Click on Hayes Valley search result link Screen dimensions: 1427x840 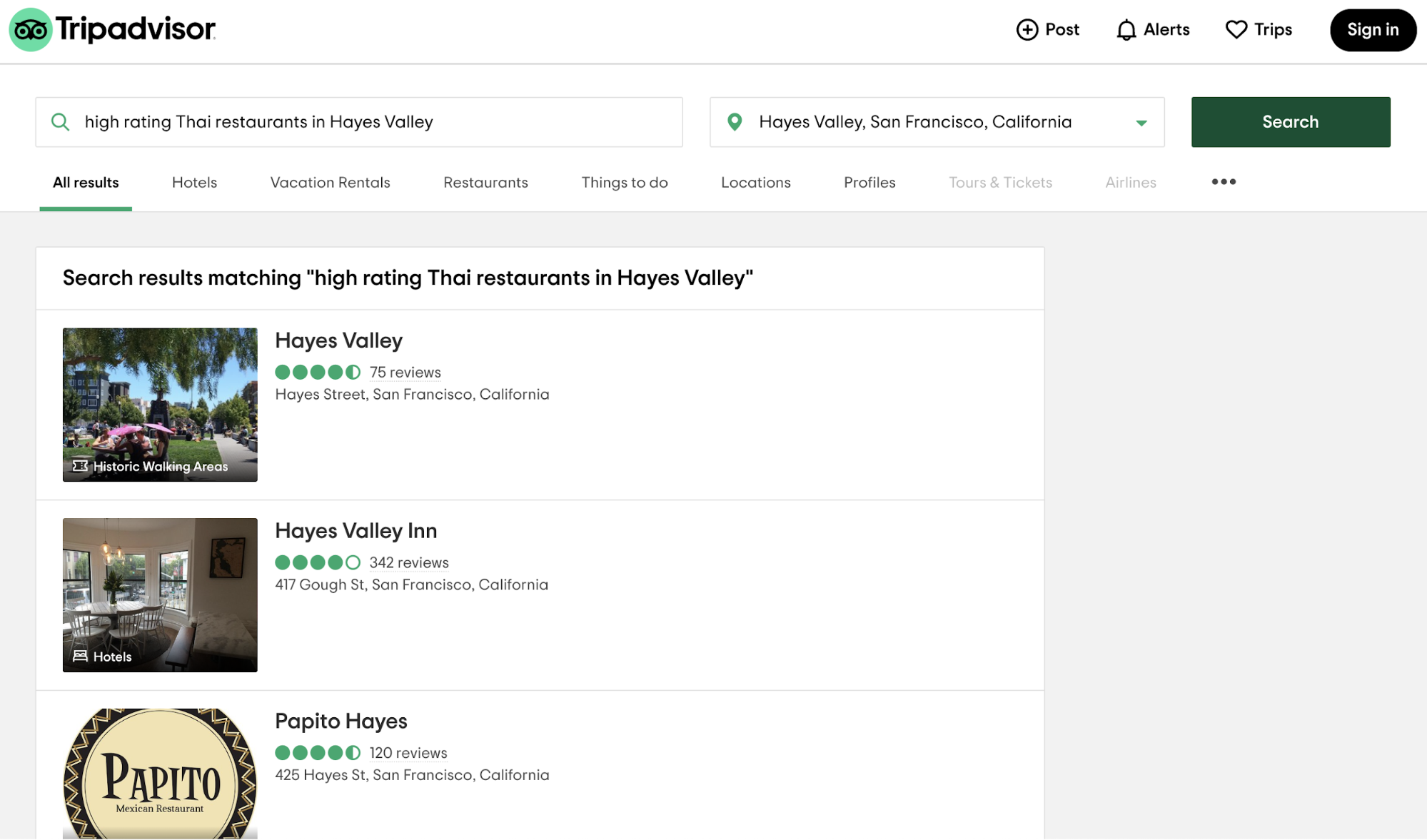(x=338, y=340)
